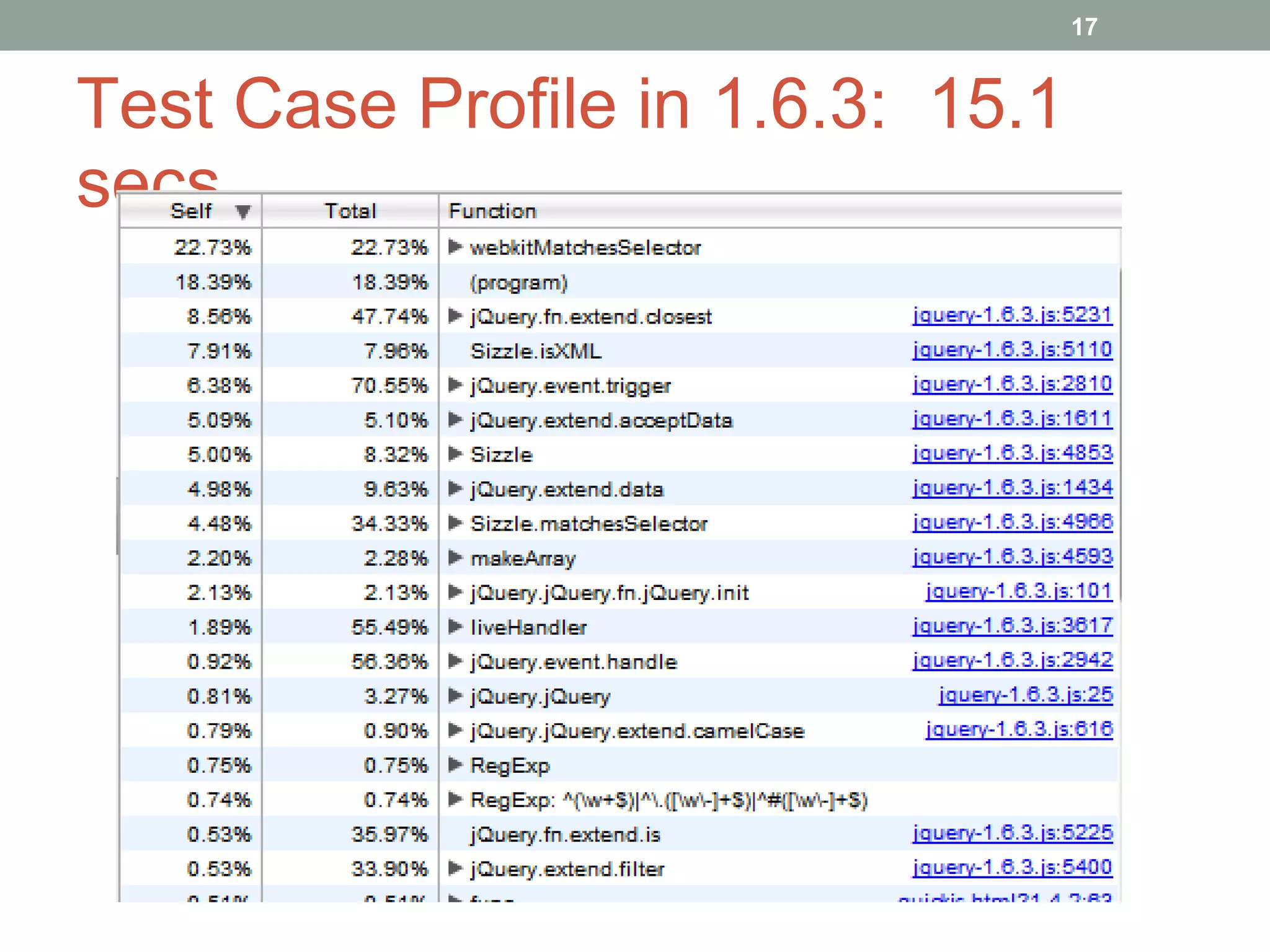The width and height of the screenshot is (1270, 952).
Task: Expand the jQuery.event.trigger row
Action: tap(455, 386)
